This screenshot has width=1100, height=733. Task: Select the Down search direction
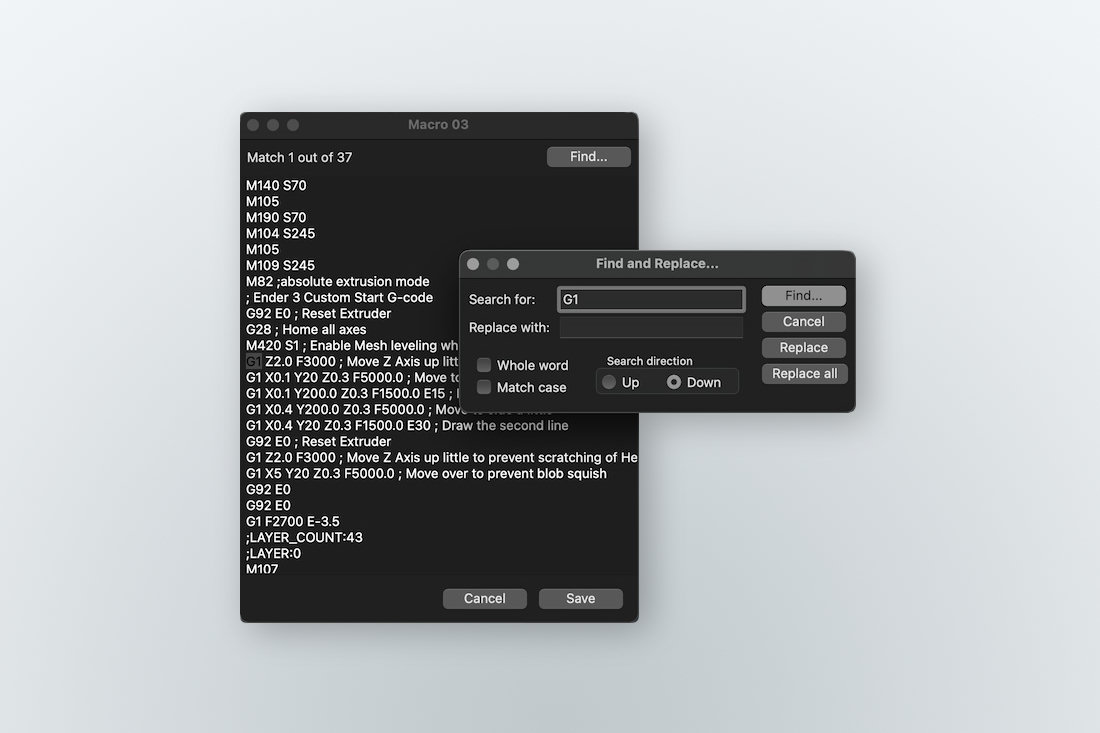(x=673, y=382)
